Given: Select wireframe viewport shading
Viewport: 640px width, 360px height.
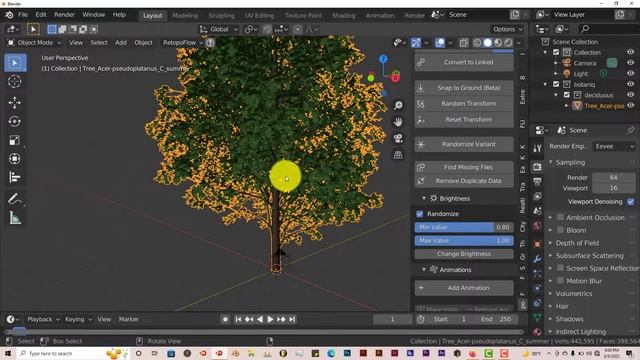Looking at the screenshot, I should click(477, 42).
